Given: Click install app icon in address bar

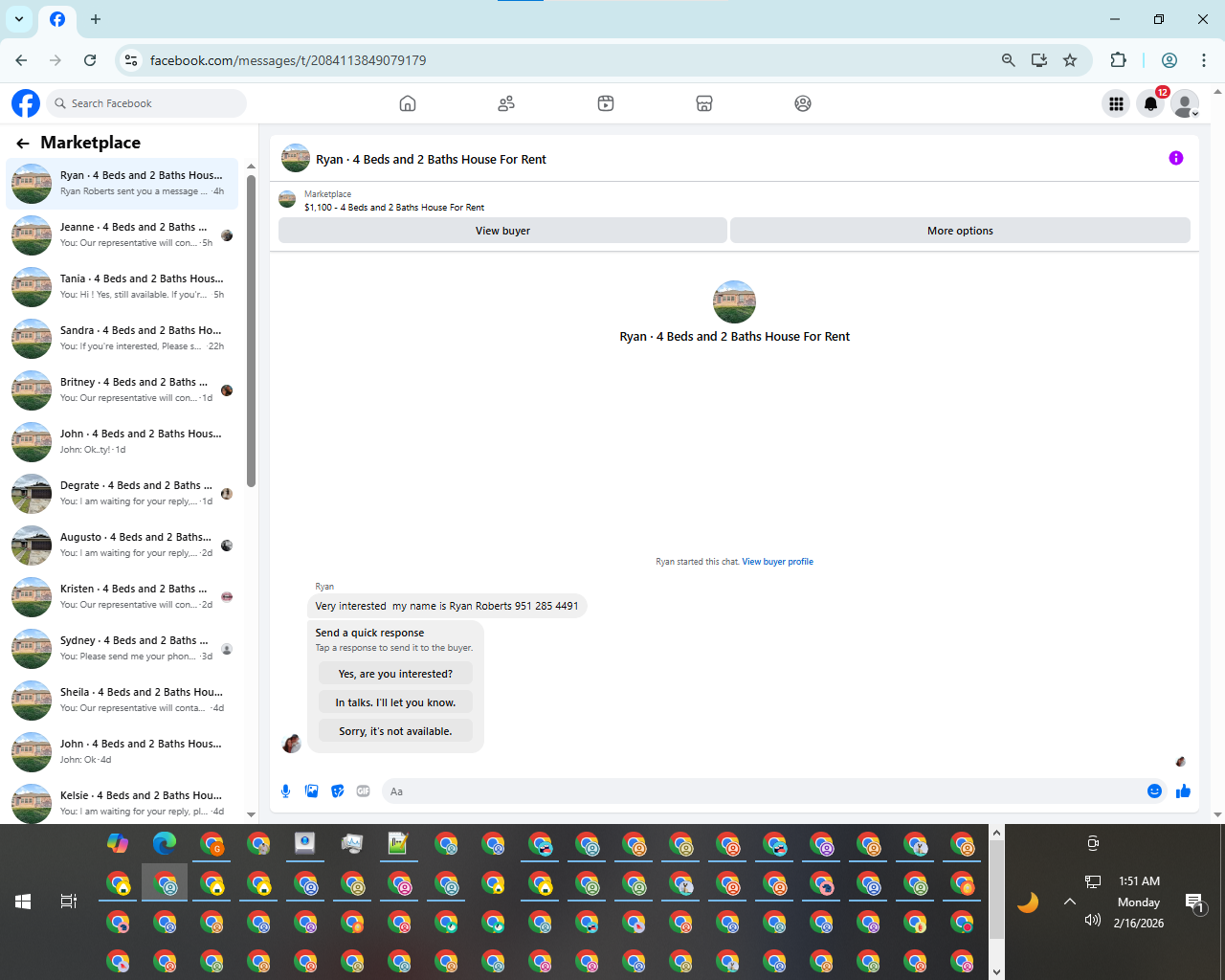Looking at the screenshot, I should coord(1039,60).
